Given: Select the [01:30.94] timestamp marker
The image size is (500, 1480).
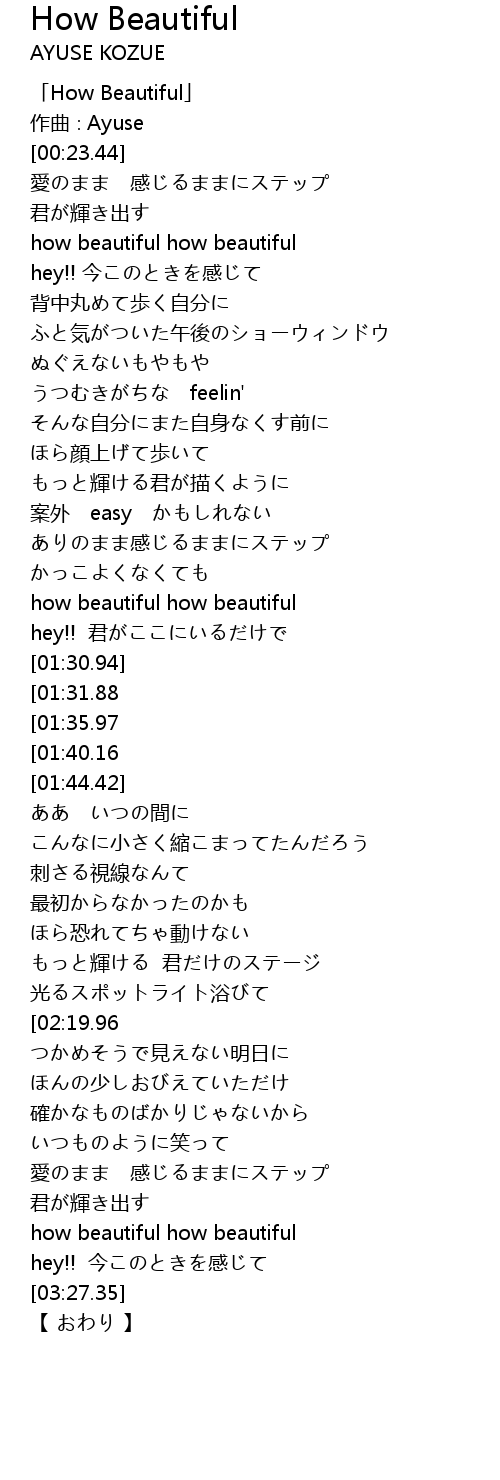Looking at the screenshot, I should pos(78,663).
